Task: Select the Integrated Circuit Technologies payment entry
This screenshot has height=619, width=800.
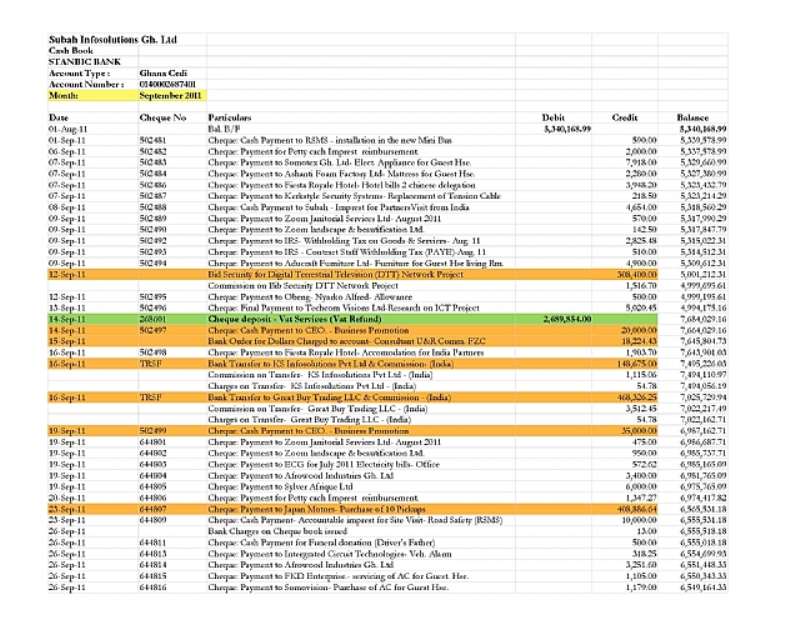Action: click(330, 554)
